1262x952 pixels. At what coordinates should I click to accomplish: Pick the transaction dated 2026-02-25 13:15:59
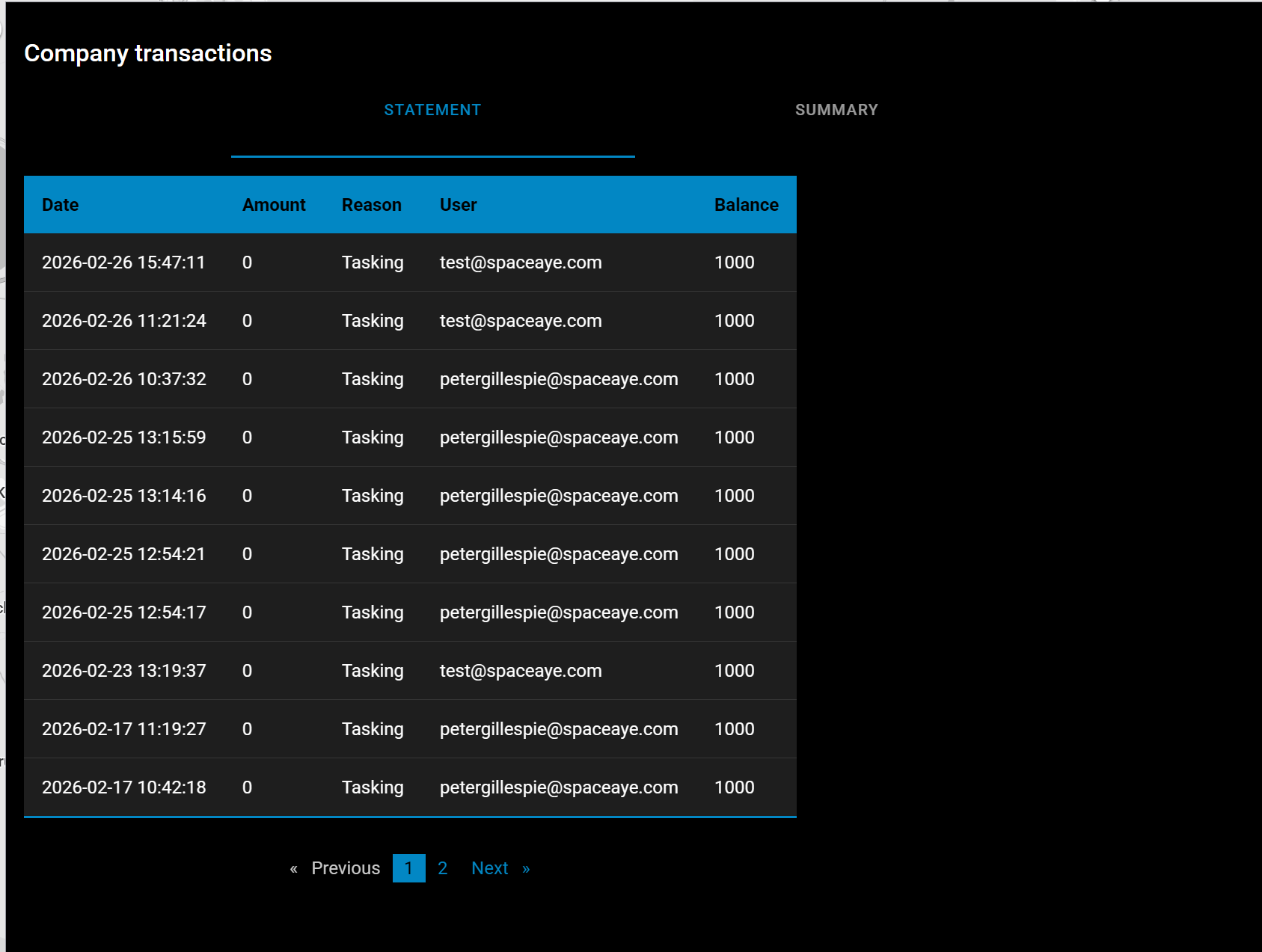click(123, 437)
